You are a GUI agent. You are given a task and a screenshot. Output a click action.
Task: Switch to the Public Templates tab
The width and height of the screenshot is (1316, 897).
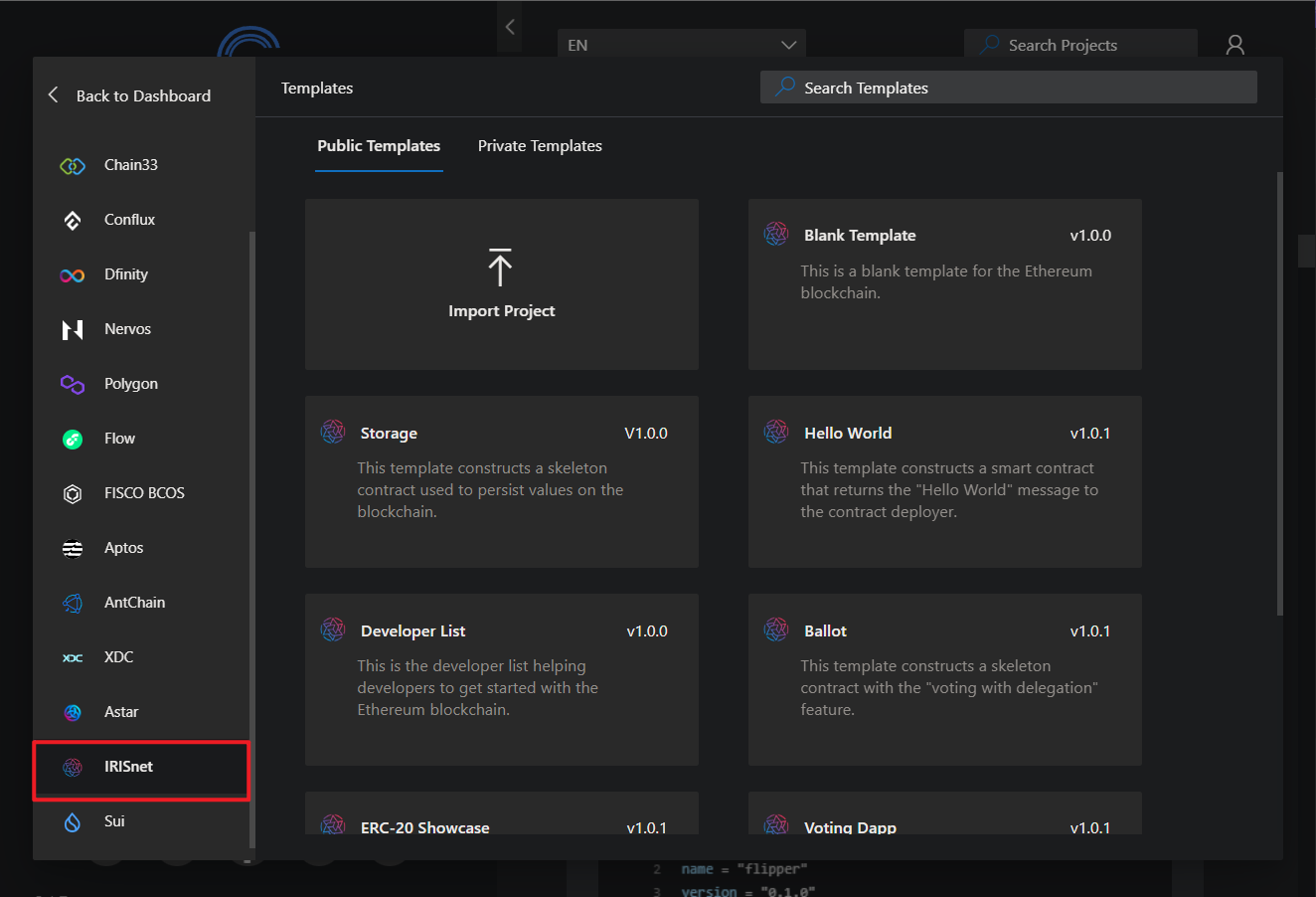coord(379,146)
